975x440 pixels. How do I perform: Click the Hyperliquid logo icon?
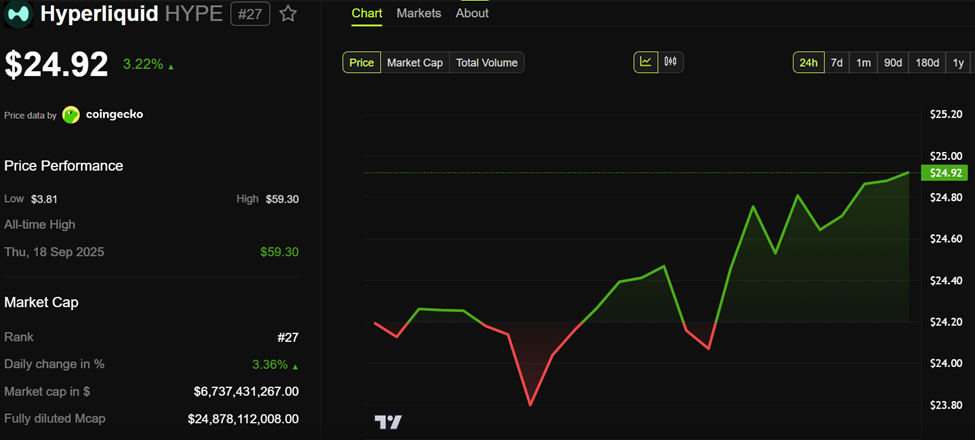coord(19,14)
